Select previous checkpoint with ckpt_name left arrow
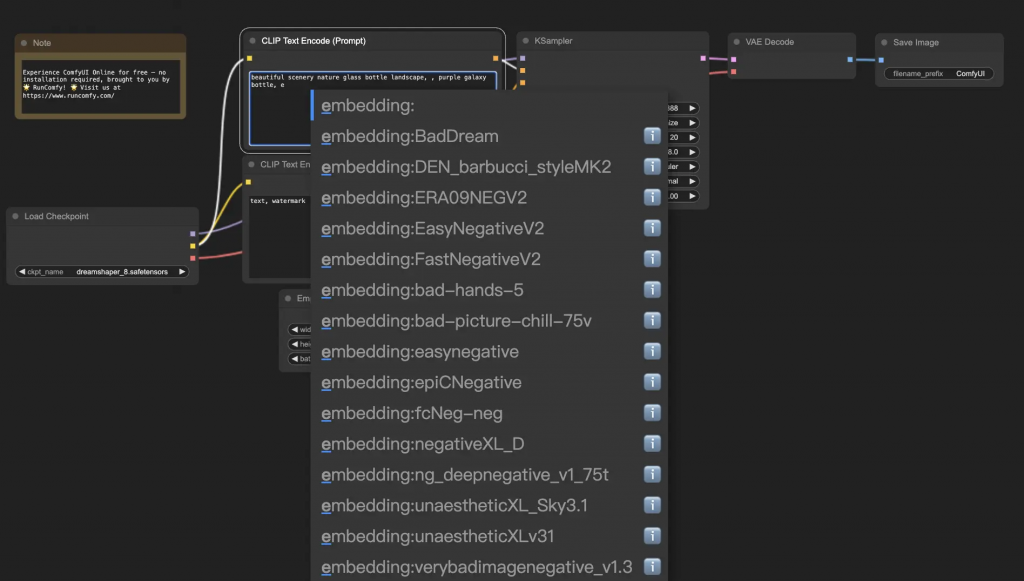This screenshot has height=581, width=1024. tap(22, 272)
